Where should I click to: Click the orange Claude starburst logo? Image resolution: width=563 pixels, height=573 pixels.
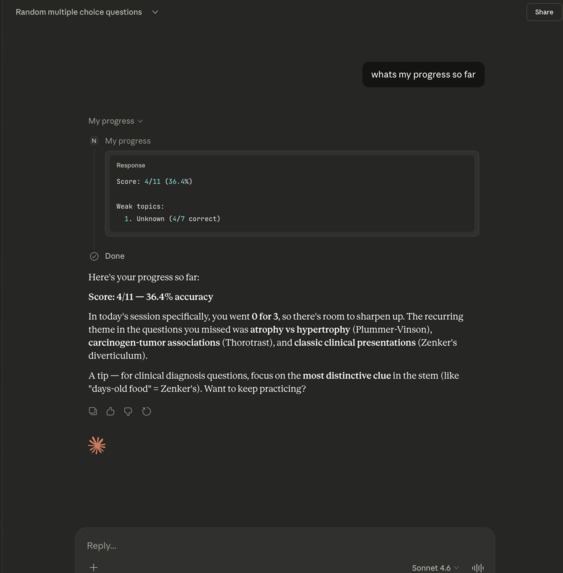click(x=97, y=445)
